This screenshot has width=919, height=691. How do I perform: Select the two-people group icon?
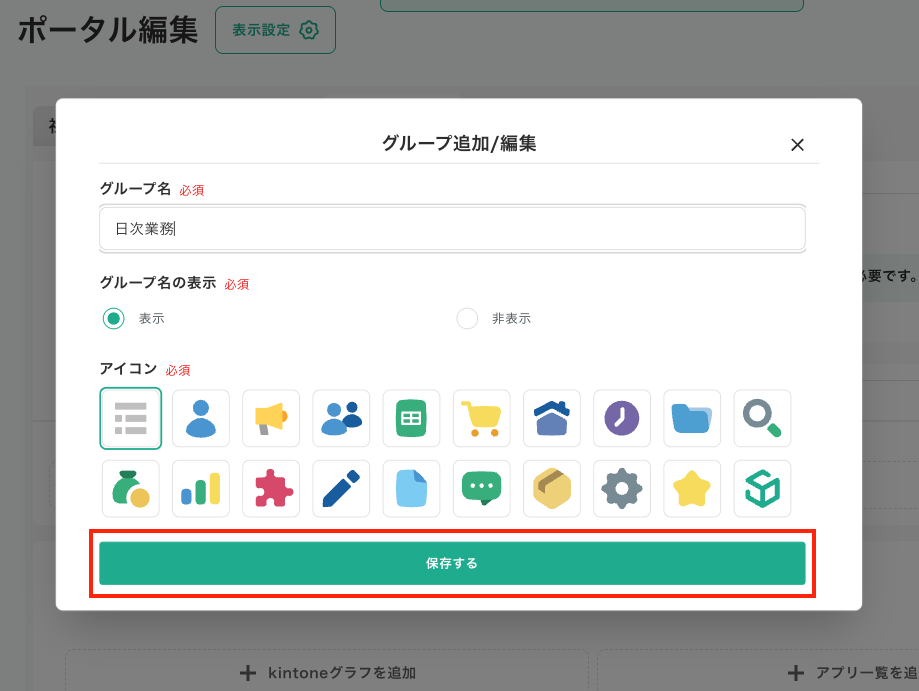pos(341,418)
